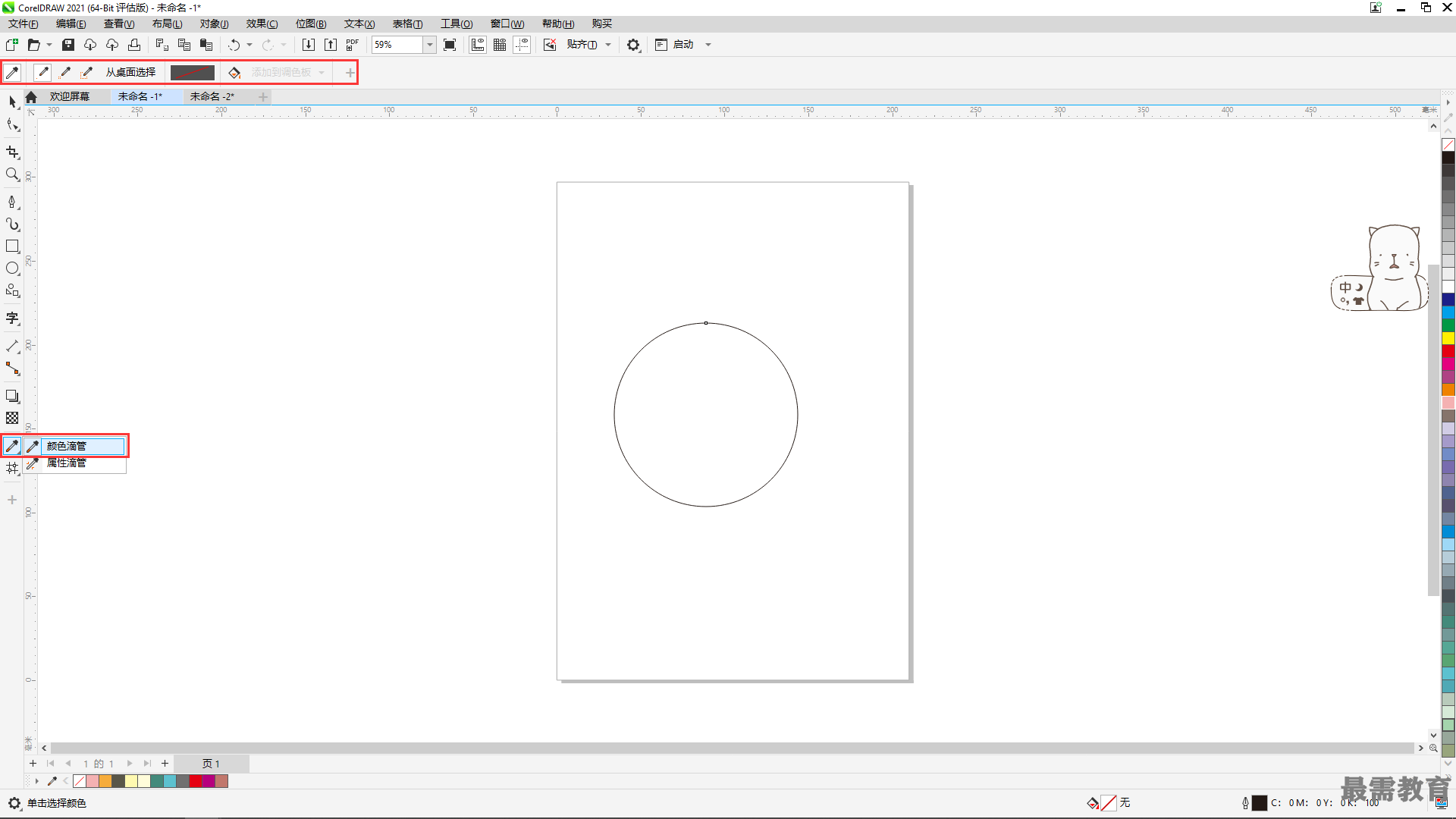Screen dimensions: 1456x819
Task: Toggle 5x5 sample size
Action: [87, 72]
